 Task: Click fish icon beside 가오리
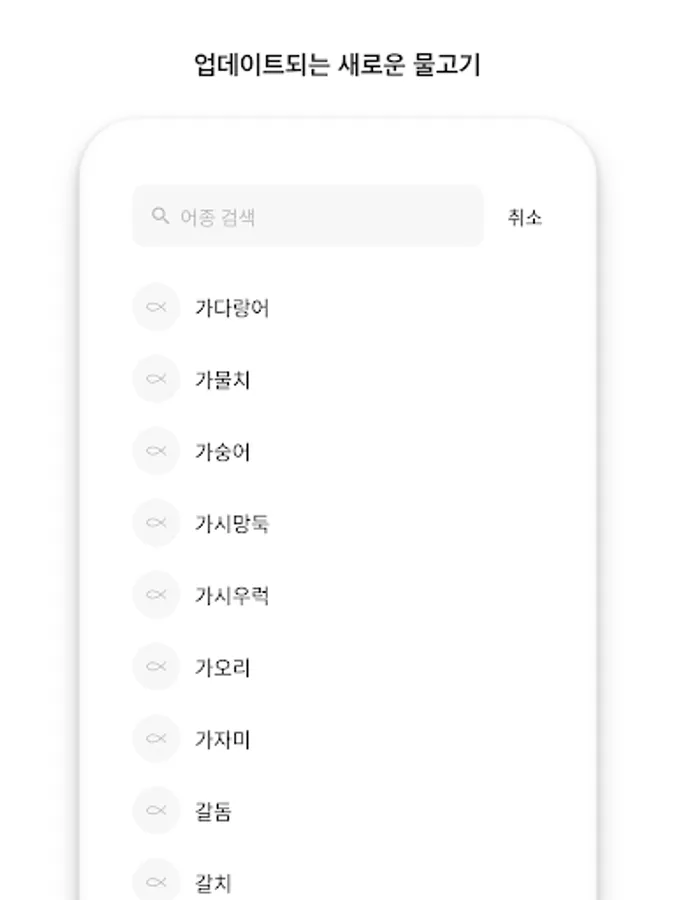156,666
